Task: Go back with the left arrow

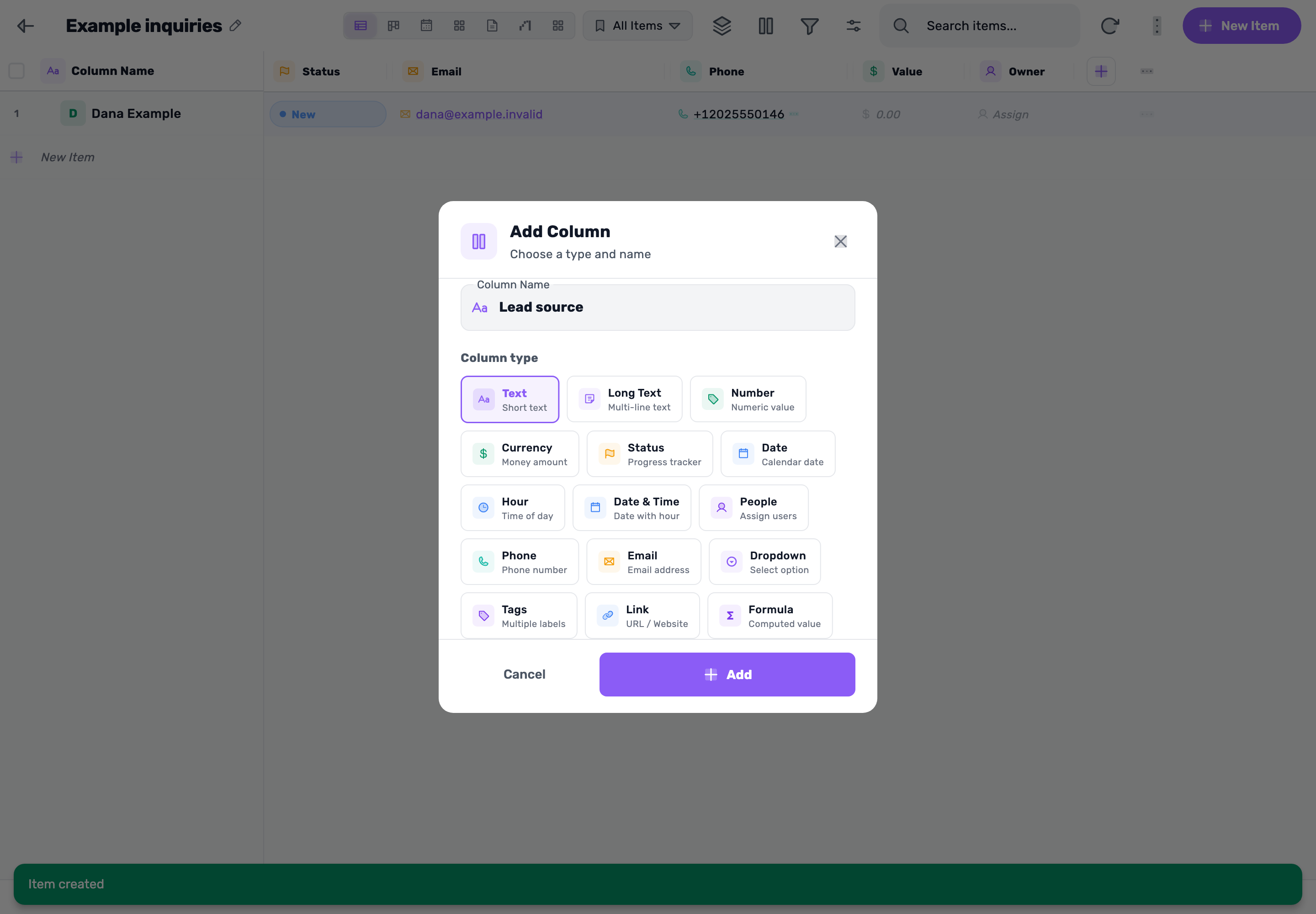Action: tap(25, 26)
